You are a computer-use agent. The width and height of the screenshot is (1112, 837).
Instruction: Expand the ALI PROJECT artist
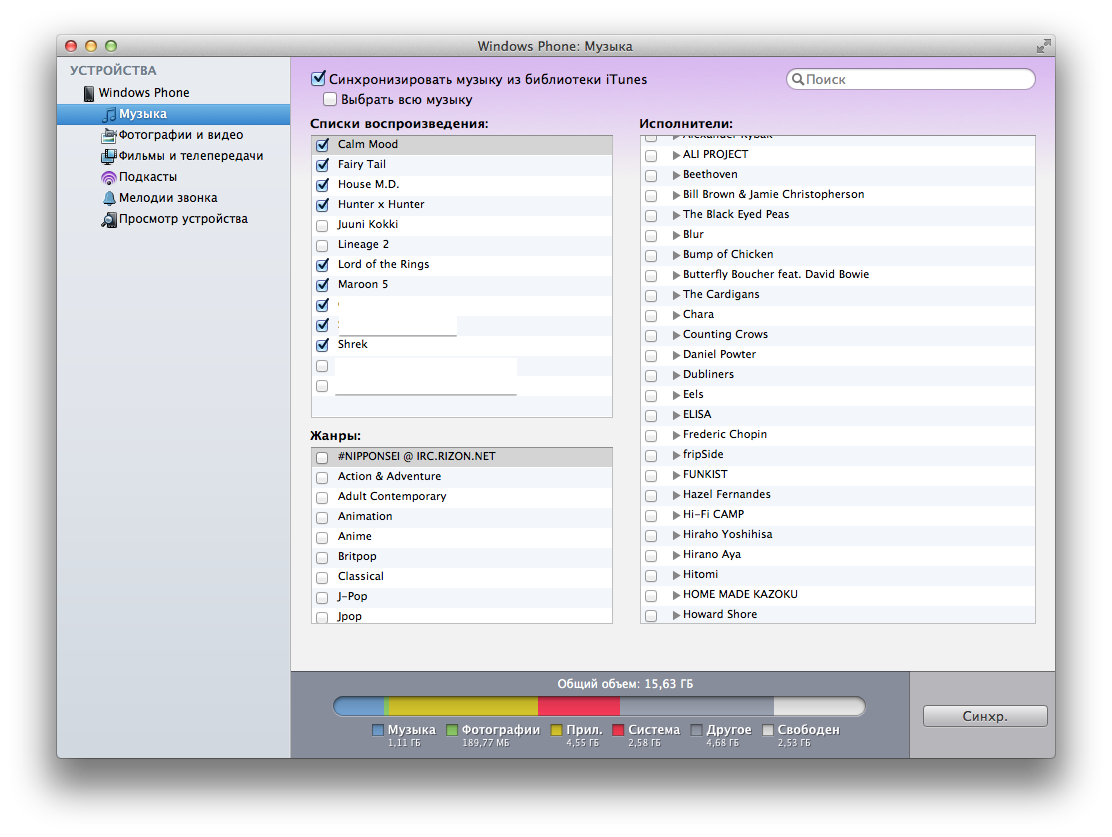tap(676, 155)
